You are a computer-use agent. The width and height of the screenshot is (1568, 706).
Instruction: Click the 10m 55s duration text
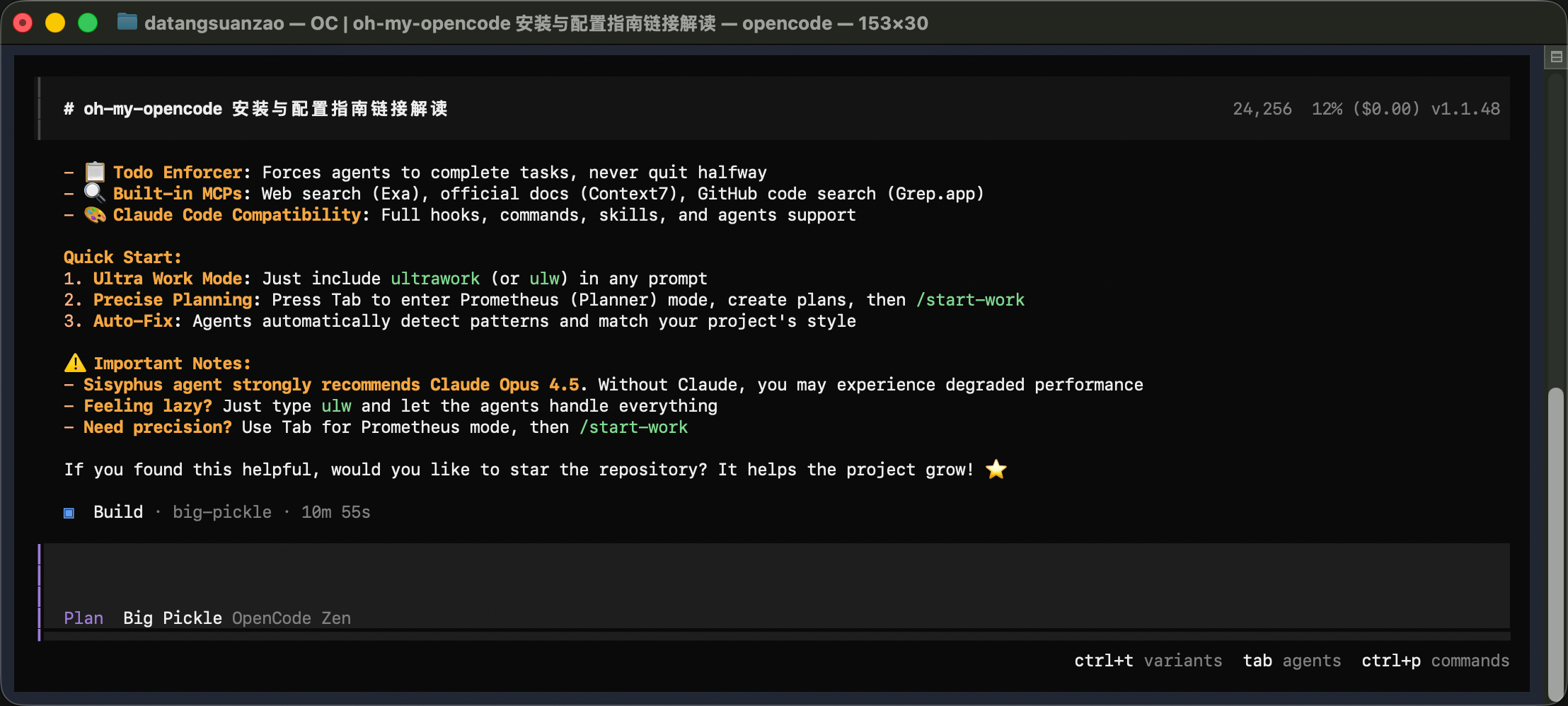(x=336, y=512)
